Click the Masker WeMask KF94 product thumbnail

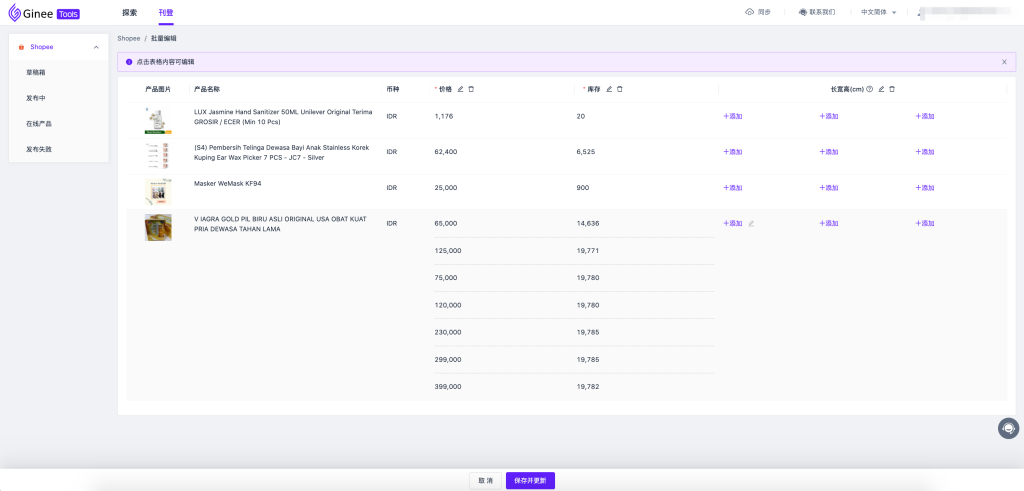pyautogui.click(x=158, y=192)
